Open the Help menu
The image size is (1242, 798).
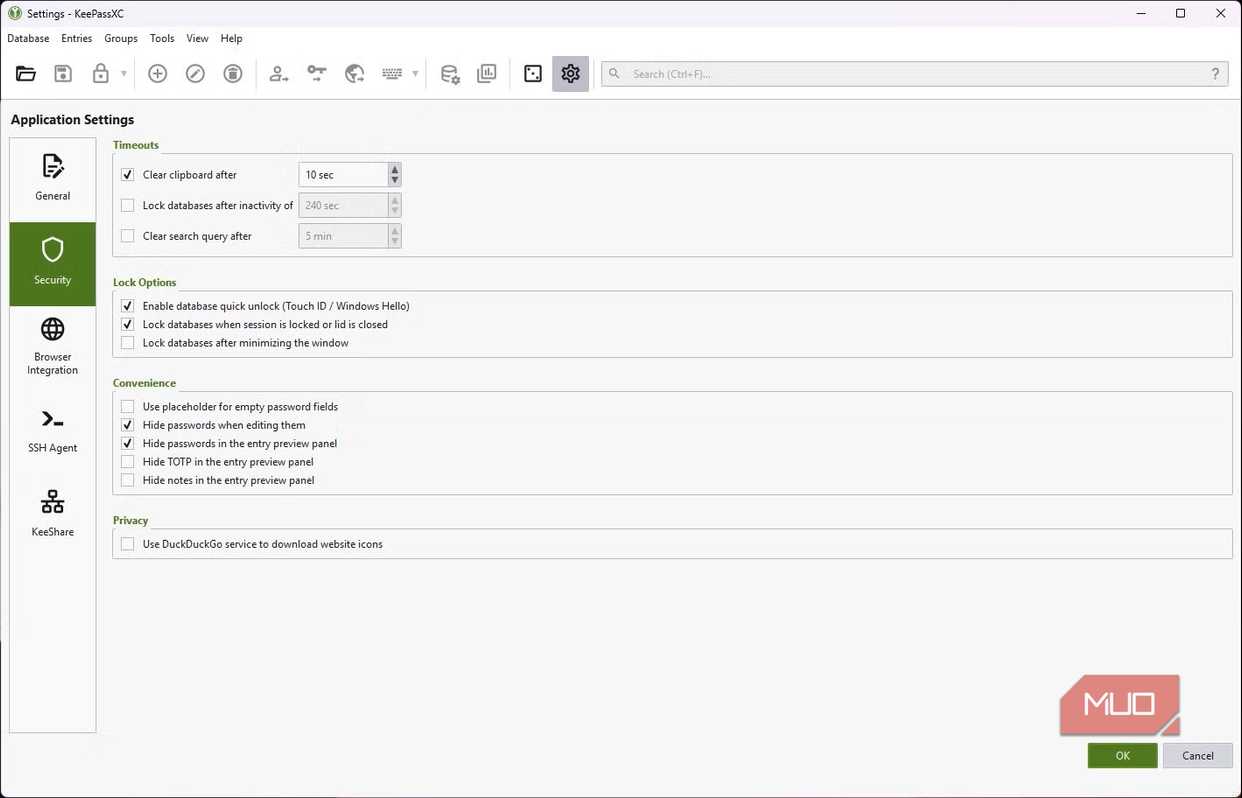tap(231, 38)
